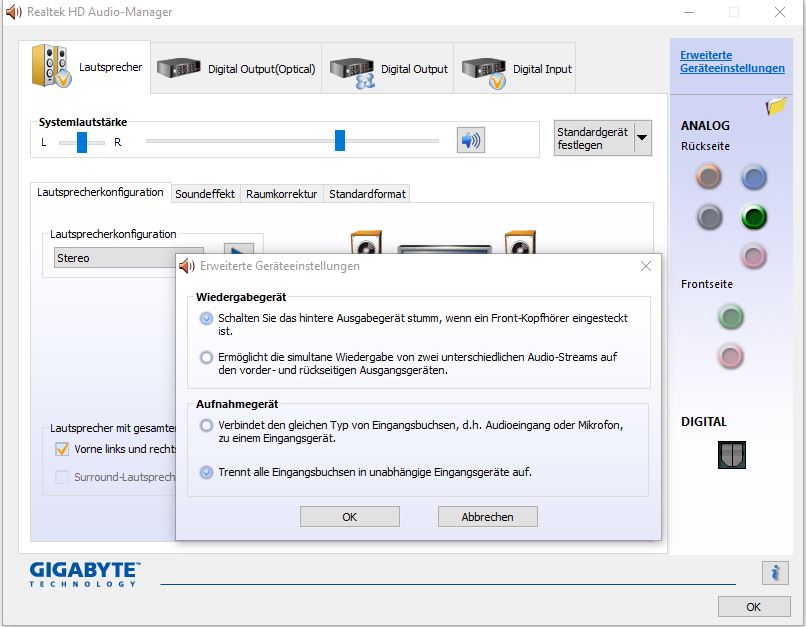The image size is (806, 627).
Task: Minimize the Realtek HD Audio-Manager window
Action: (x=689, y=12)
